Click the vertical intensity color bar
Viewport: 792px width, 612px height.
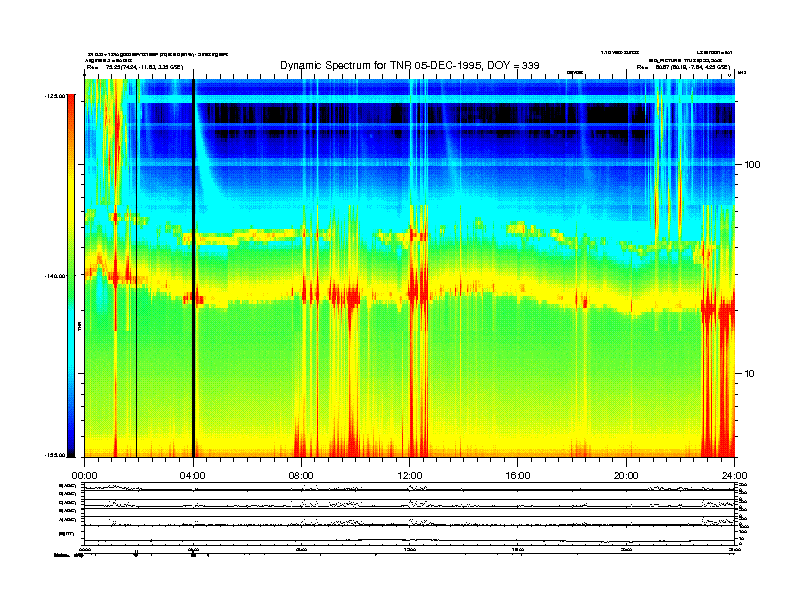click(71, 276)
